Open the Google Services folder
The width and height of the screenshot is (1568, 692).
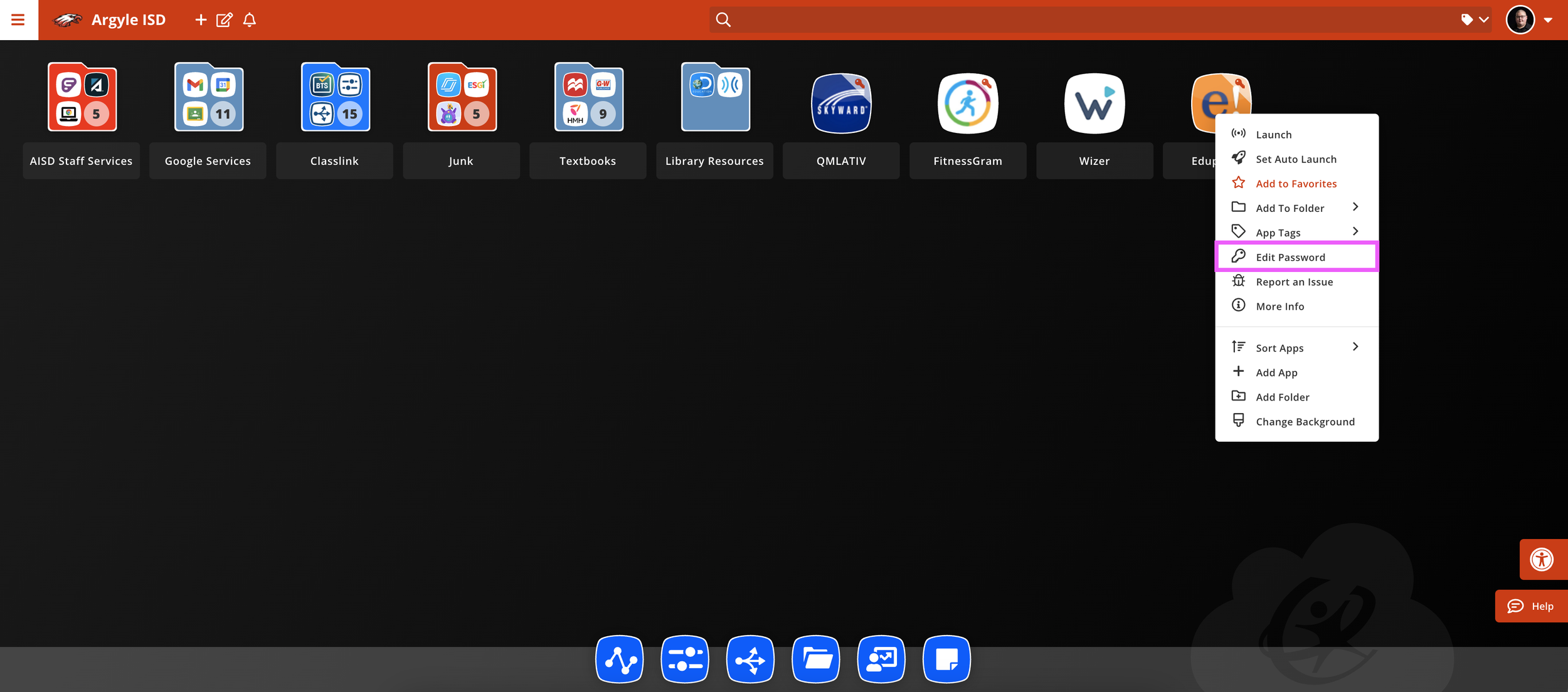tap(208, 97)
